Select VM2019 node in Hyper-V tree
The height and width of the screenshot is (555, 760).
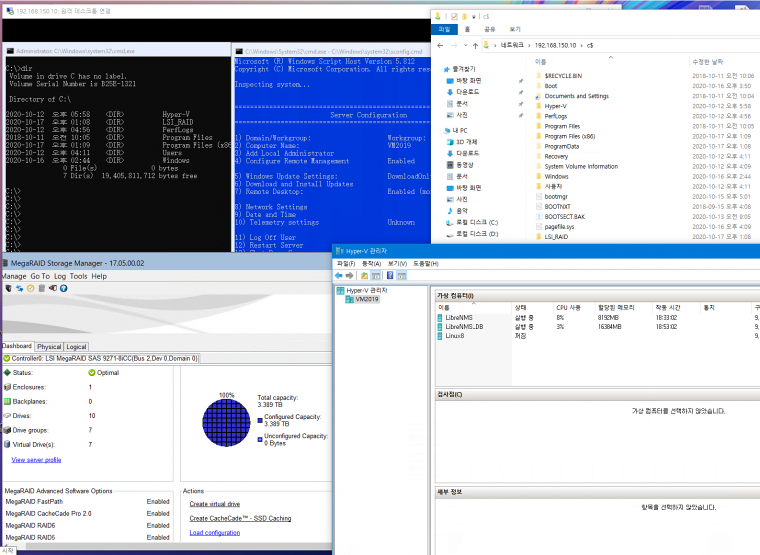pos(367,300)
